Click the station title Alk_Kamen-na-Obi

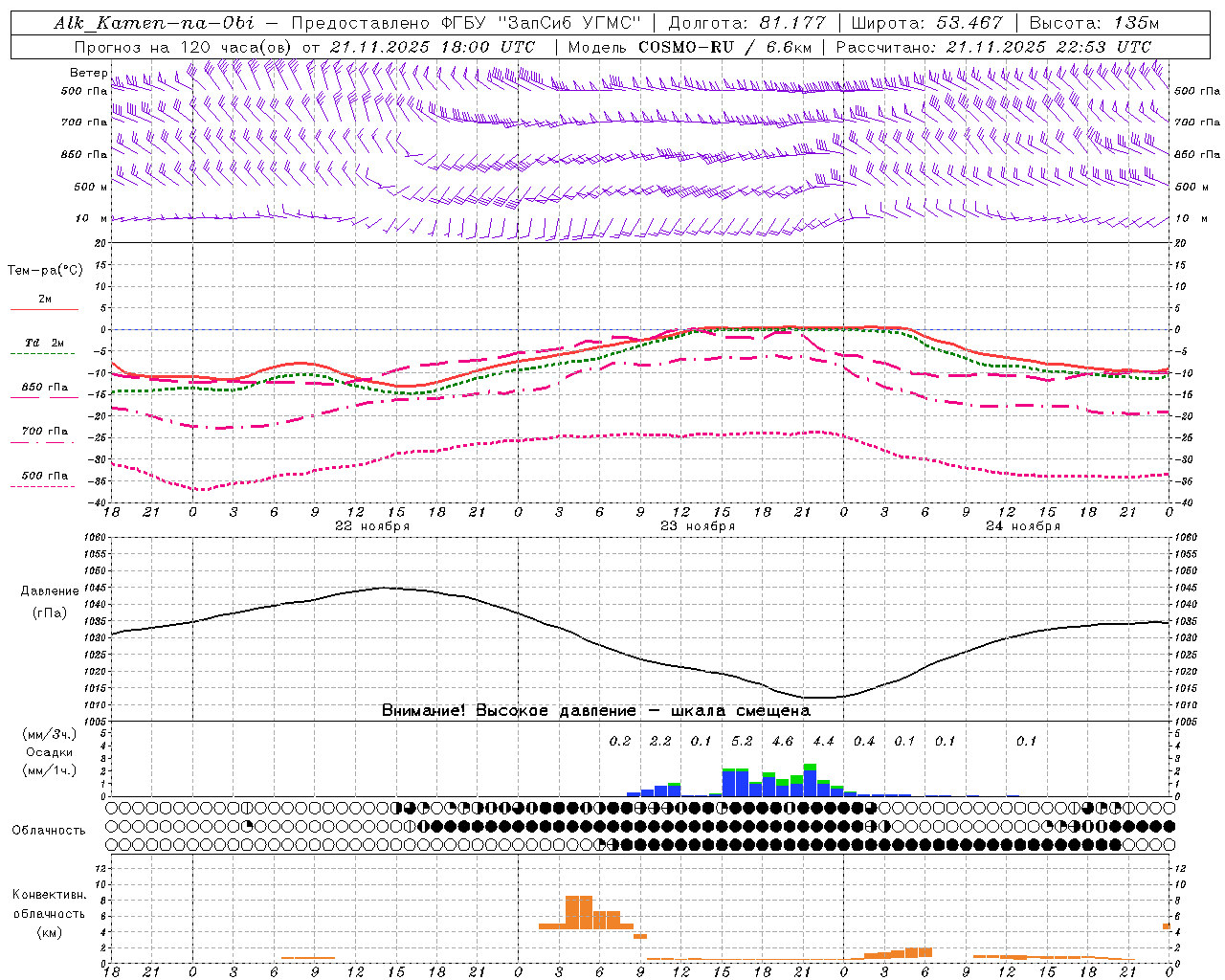point(153,23)
